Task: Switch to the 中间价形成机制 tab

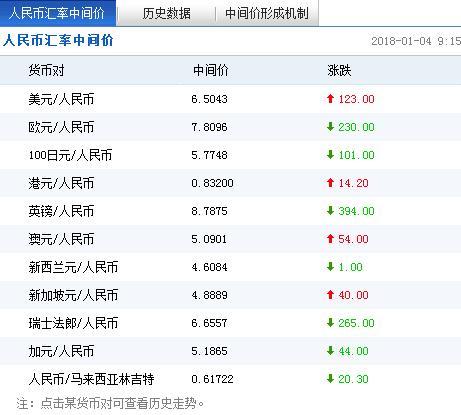Action: point(267,13)
